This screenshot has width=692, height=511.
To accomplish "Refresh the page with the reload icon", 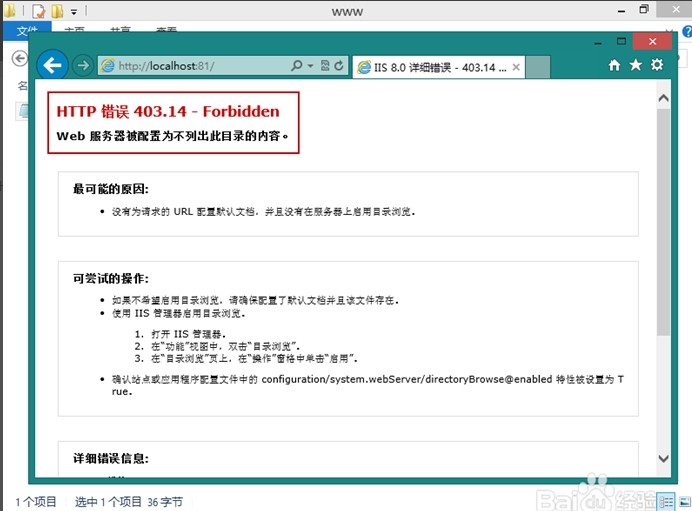I will [339, 66].
